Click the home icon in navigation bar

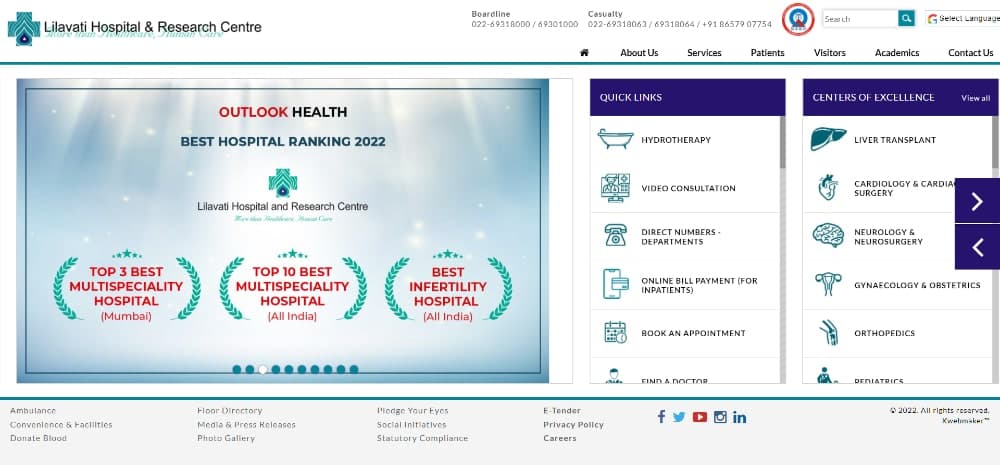pos(584,53)
